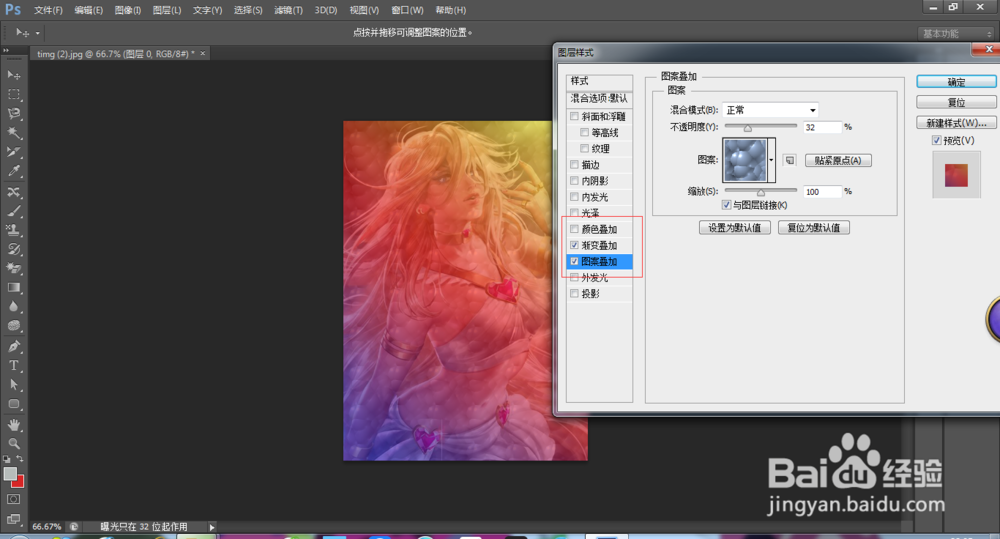This screenshot has width=1000, height=539.
Task: Select the Blur tool
Action: click(x=13, y=307)
